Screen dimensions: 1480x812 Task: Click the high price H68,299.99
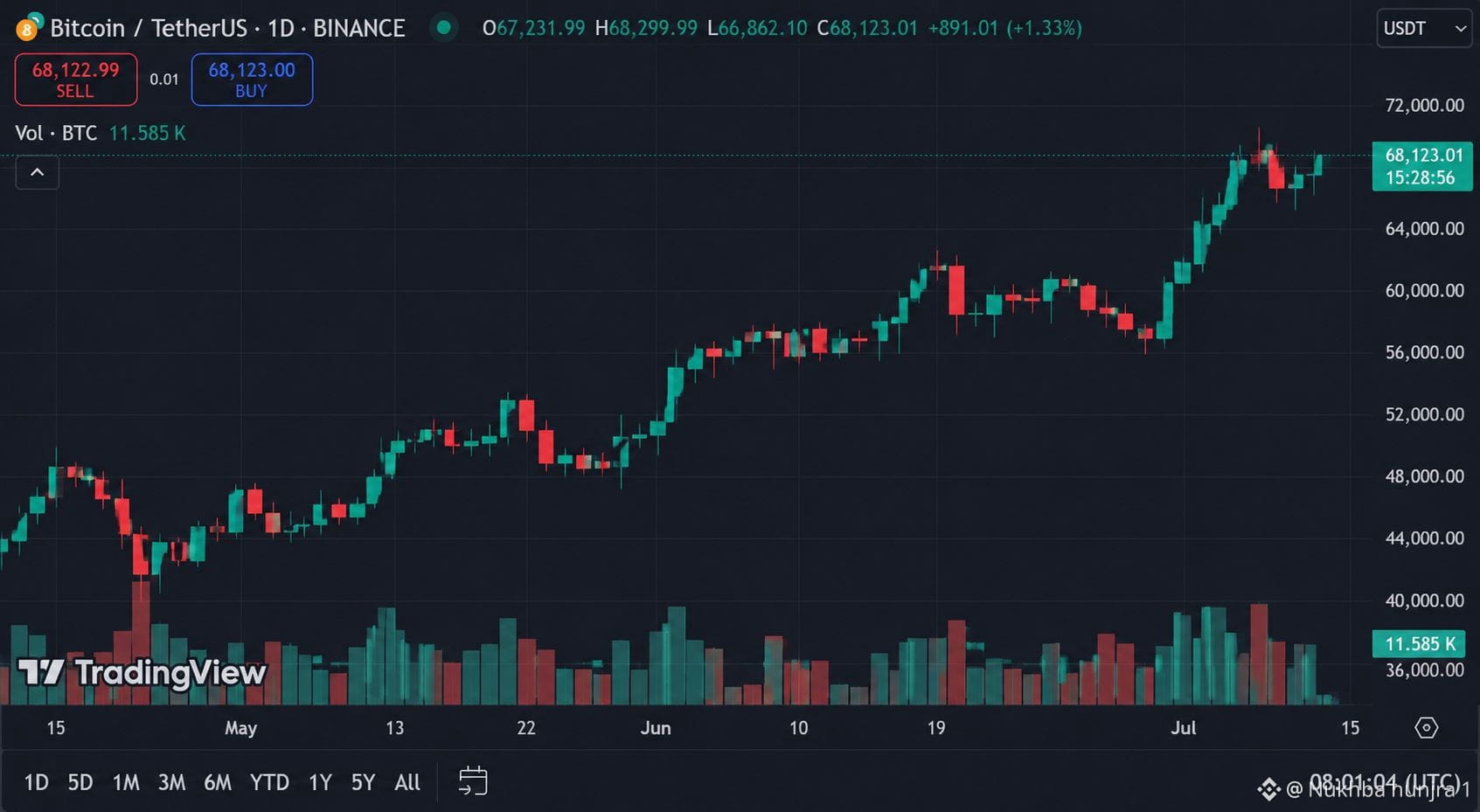click(x=646, y=28)
